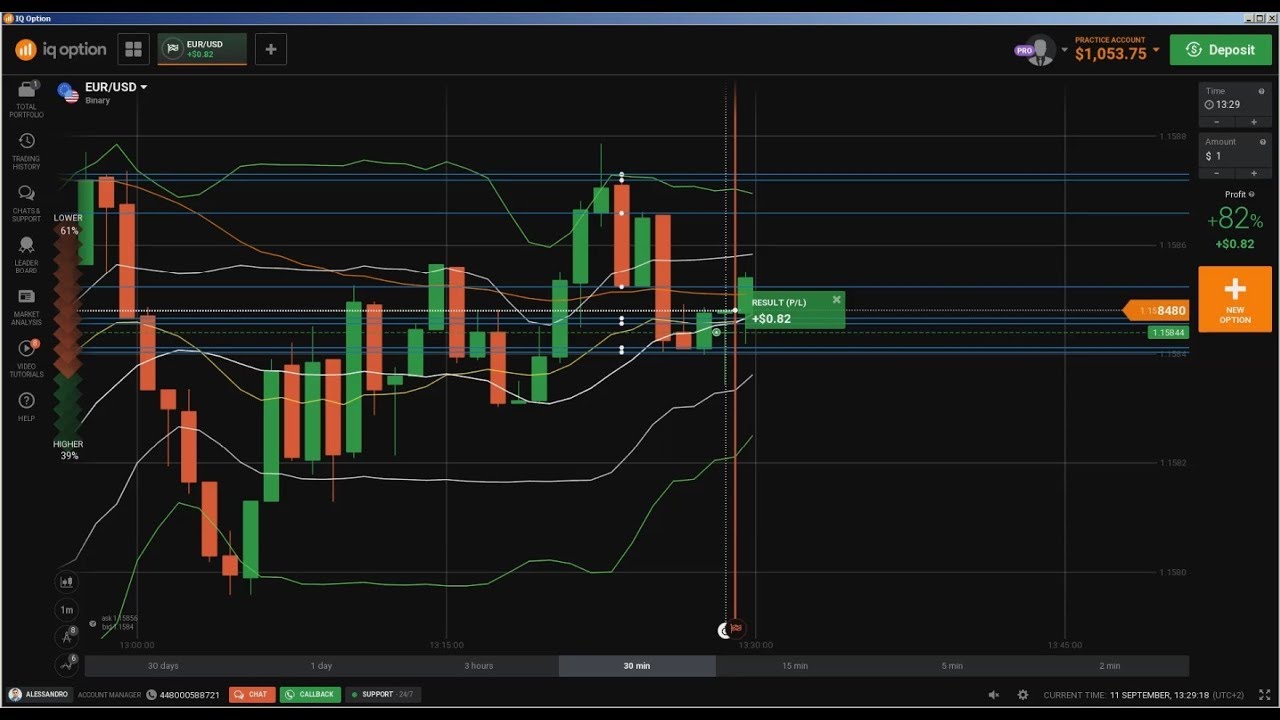Screen dimensions: 1280x720
Task: Open the chart type candles icon
Action: pos(67,581)
